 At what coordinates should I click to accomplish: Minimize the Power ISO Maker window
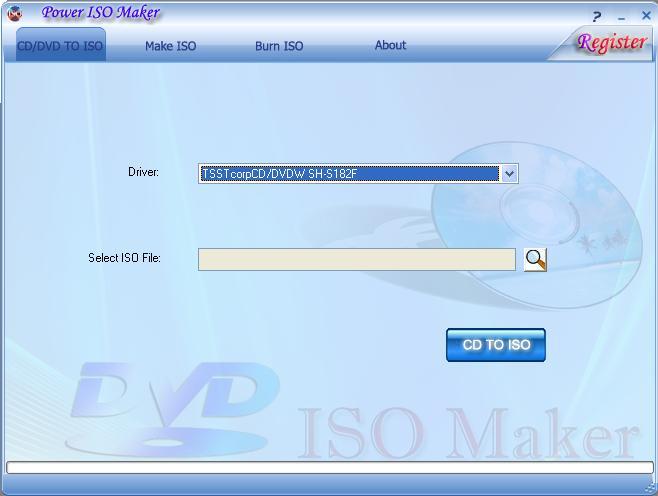(621, 19)
